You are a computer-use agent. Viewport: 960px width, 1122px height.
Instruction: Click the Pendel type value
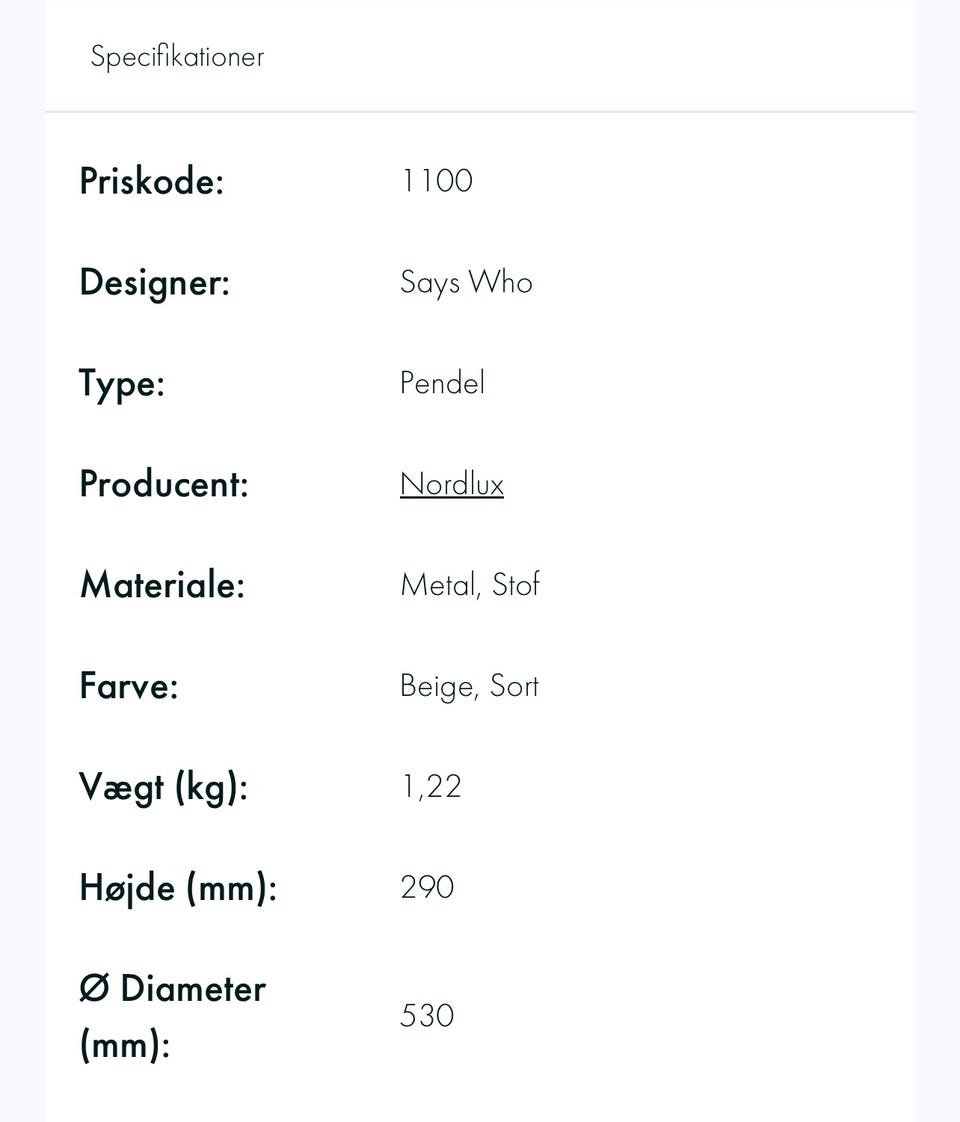click(442, 383)
